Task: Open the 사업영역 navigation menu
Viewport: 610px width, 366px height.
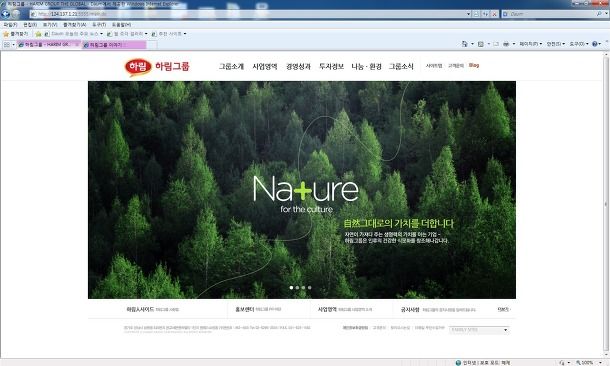Action: click(265, 67)
